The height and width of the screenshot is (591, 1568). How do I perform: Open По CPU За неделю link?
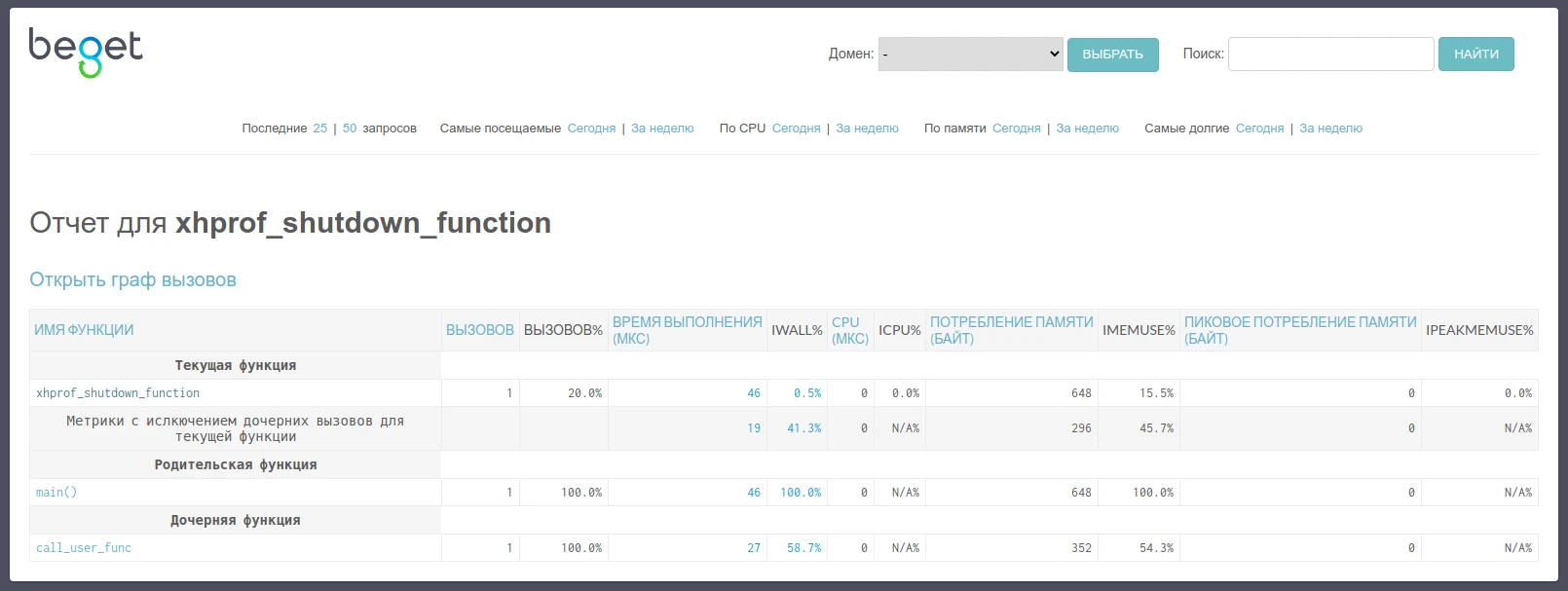[x=867, y=129]
